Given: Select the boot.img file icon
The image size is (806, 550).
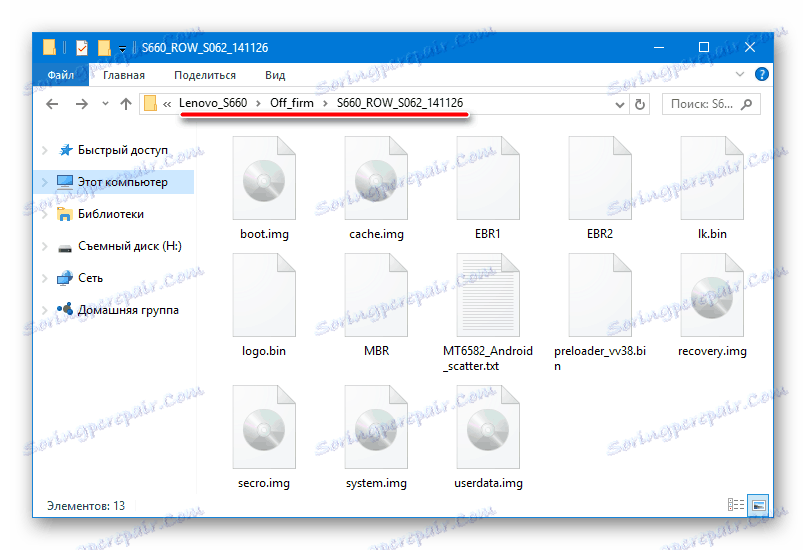Looking at the screenshot, I should point(264,178).
